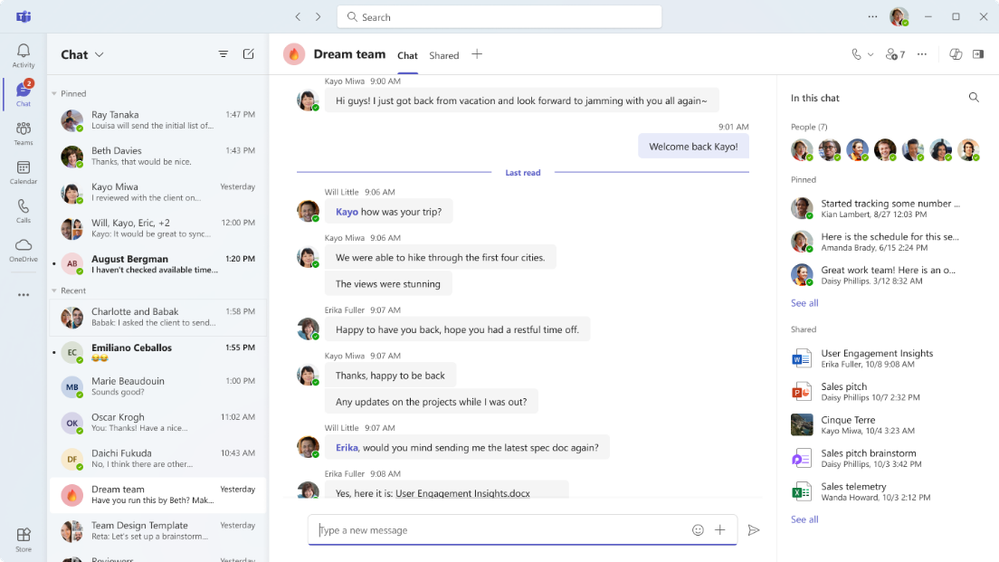999x562 pixels.
Task: Open Emiliano Ceballos unread chat
Action: click(x=158, y=352)
